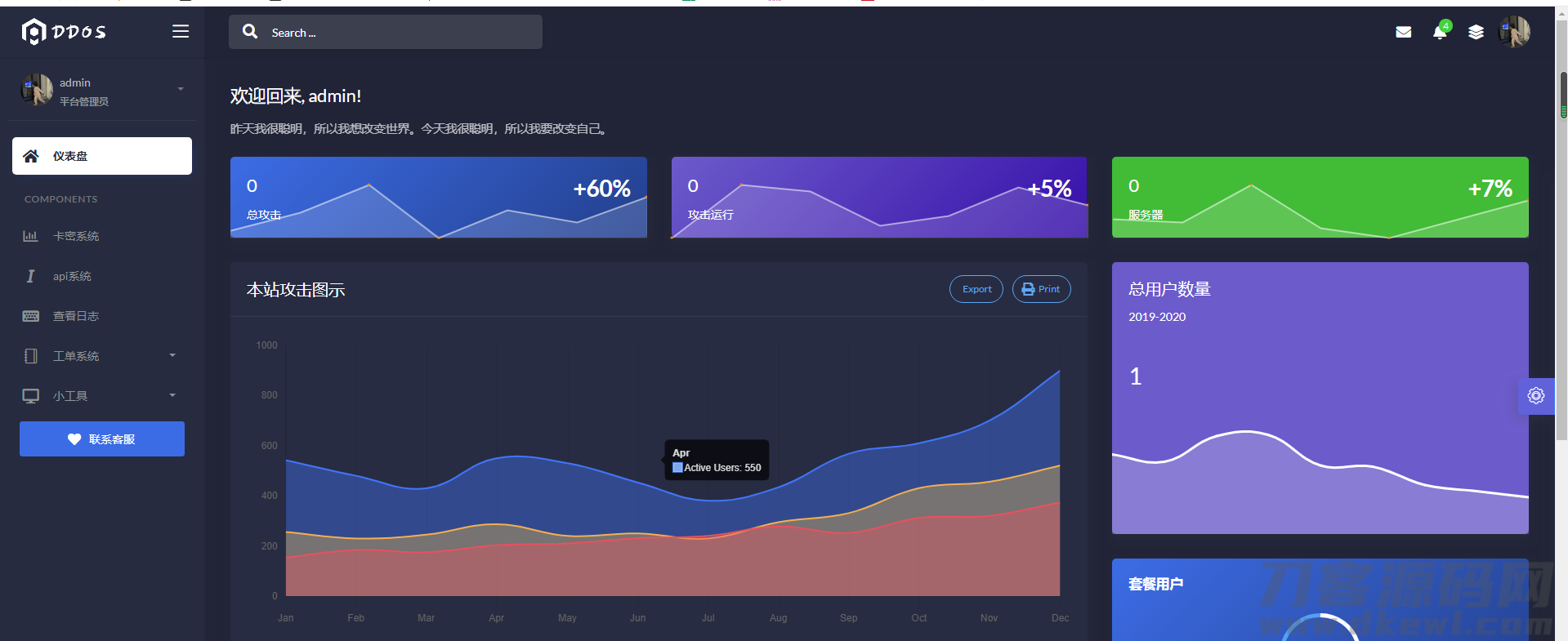This screenshot has height=641, width=1568.
Task: Open the 查看日志 menu item
Action: coord(102,316)
